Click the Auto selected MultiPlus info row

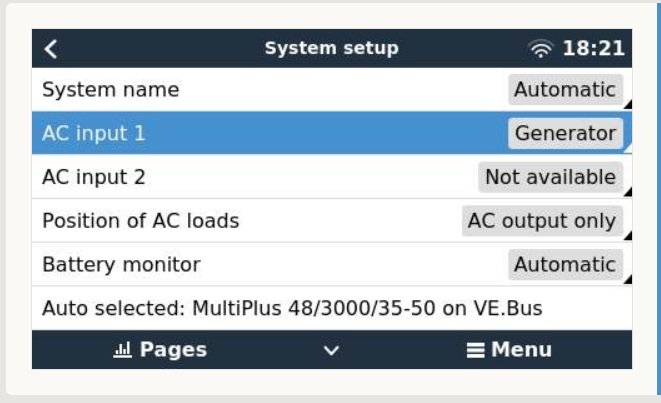tap(292, 308)
